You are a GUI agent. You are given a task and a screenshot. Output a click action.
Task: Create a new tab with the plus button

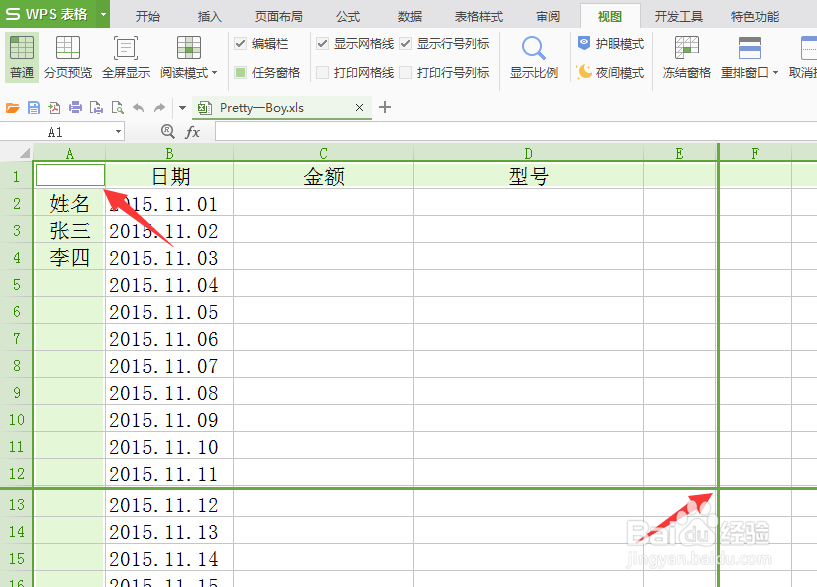click(x=385, y=107)
